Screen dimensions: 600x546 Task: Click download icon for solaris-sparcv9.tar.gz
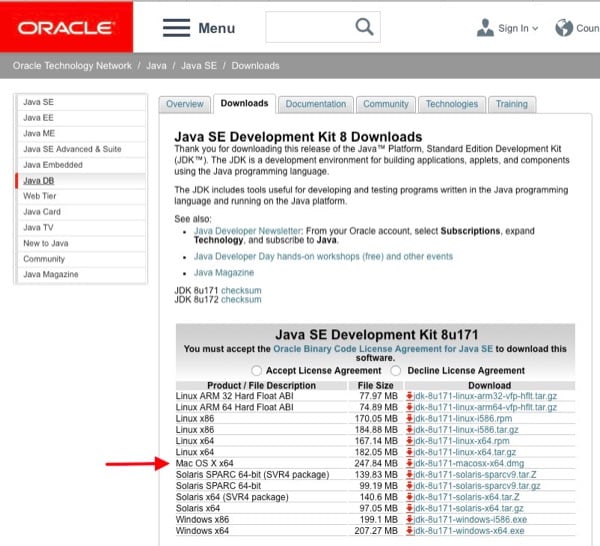coord(409,486)
